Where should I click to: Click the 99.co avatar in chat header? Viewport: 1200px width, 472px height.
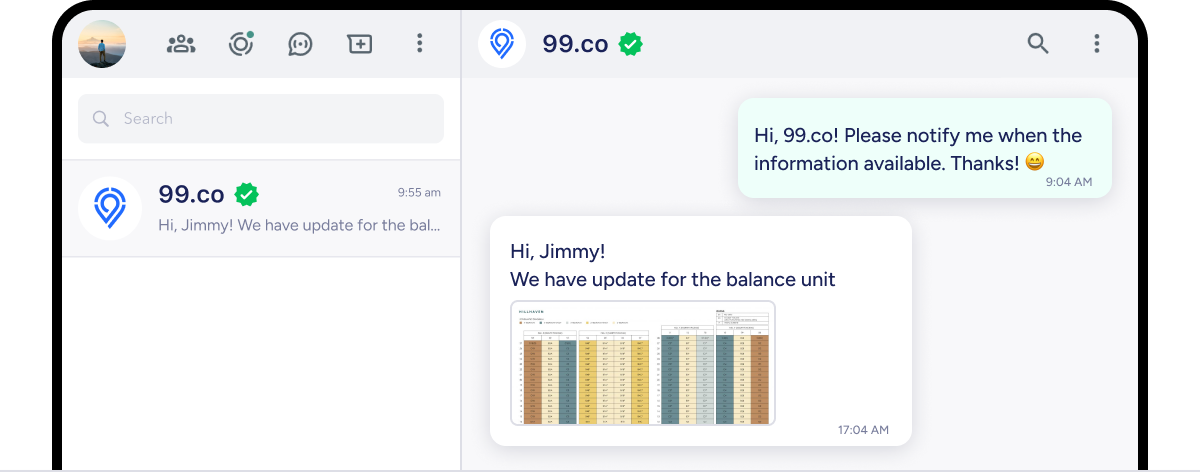coord(502,44)
